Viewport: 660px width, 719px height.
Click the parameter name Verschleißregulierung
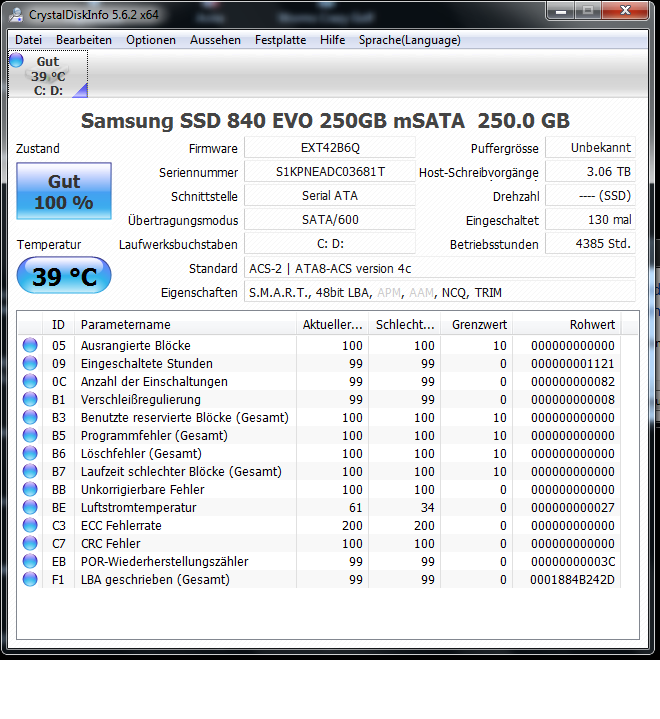tap(141, 399)
